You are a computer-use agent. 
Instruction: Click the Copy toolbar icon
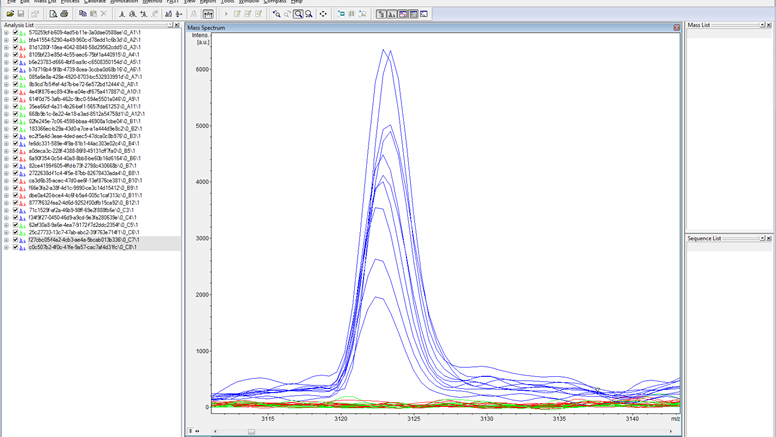click(83, 14)
